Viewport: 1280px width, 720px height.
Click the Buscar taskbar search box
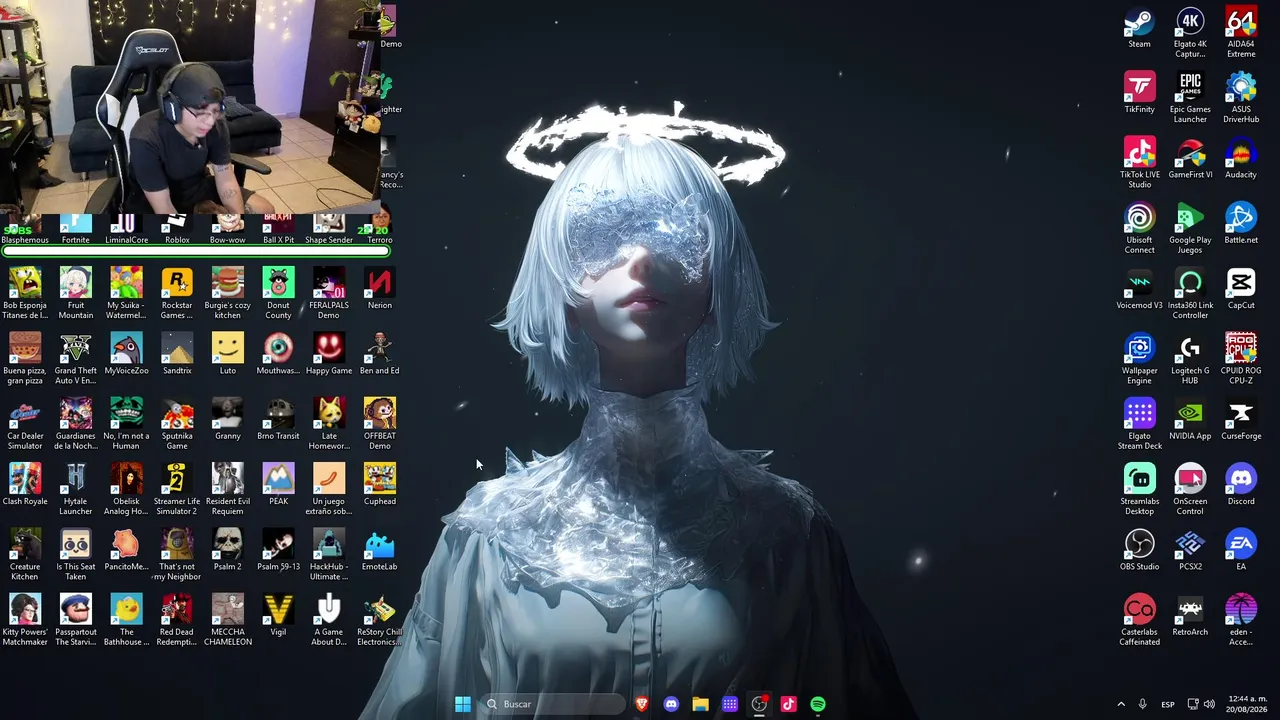point(553,704)
